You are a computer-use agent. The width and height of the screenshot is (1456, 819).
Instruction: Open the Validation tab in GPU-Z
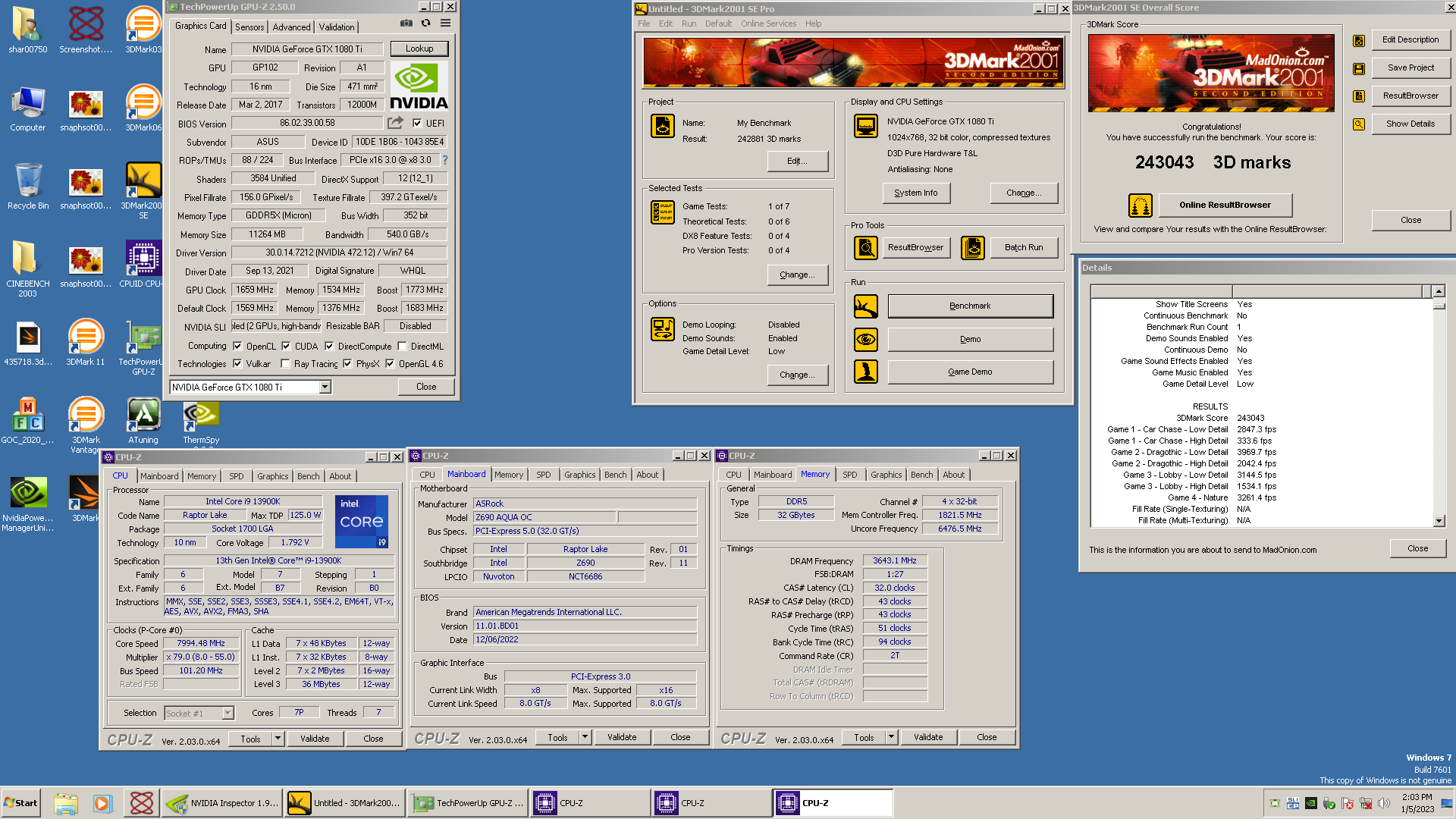pyautogui.click(x=337, y=27)
